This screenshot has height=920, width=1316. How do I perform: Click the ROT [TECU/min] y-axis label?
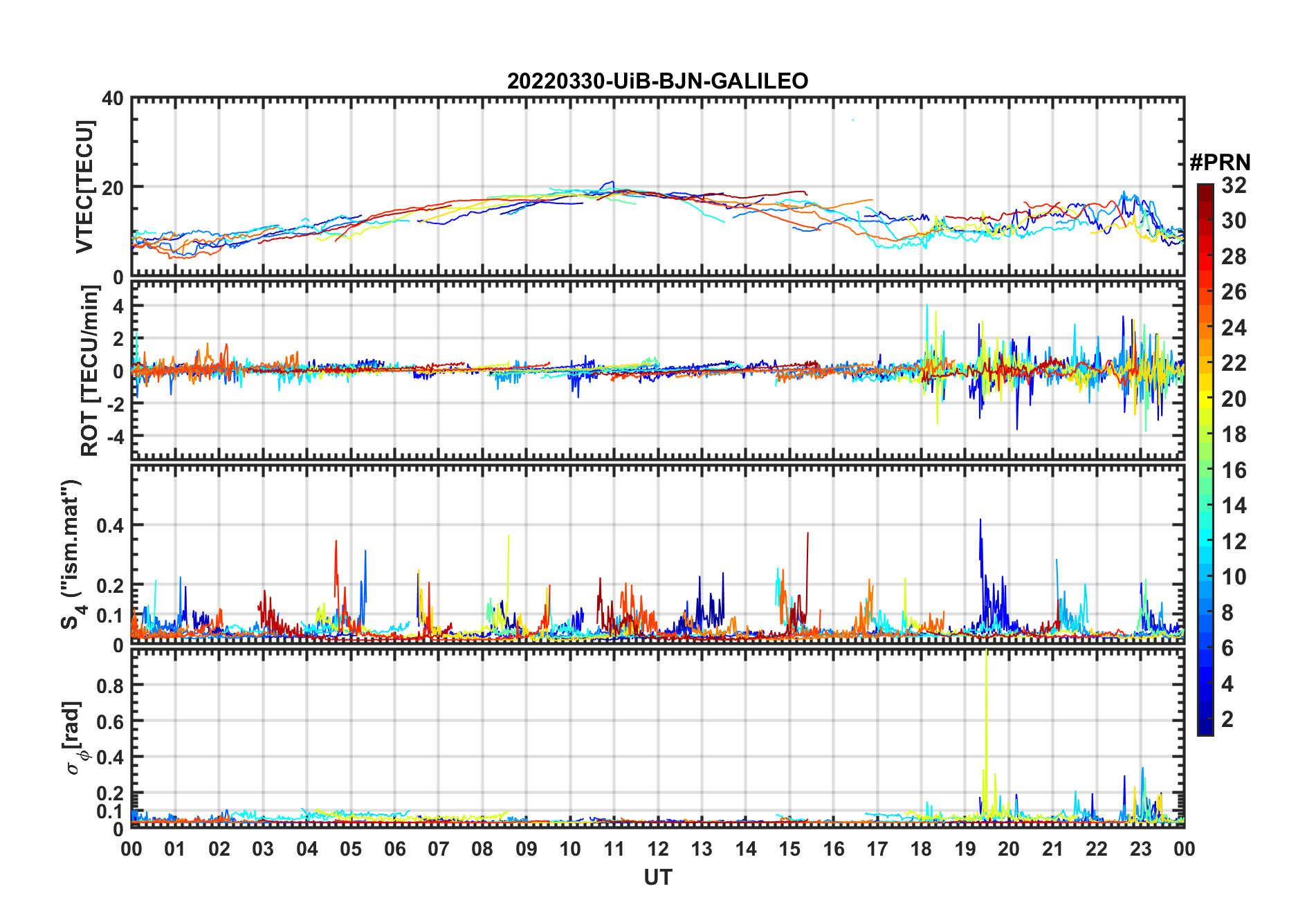89,371
